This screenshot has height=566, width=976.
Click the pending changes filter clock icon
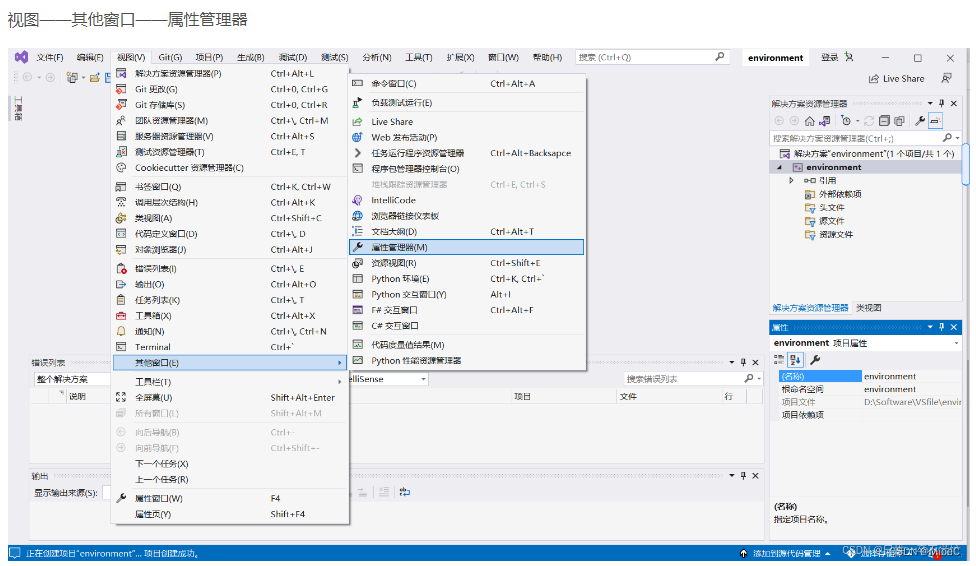[x=845, y=121]
